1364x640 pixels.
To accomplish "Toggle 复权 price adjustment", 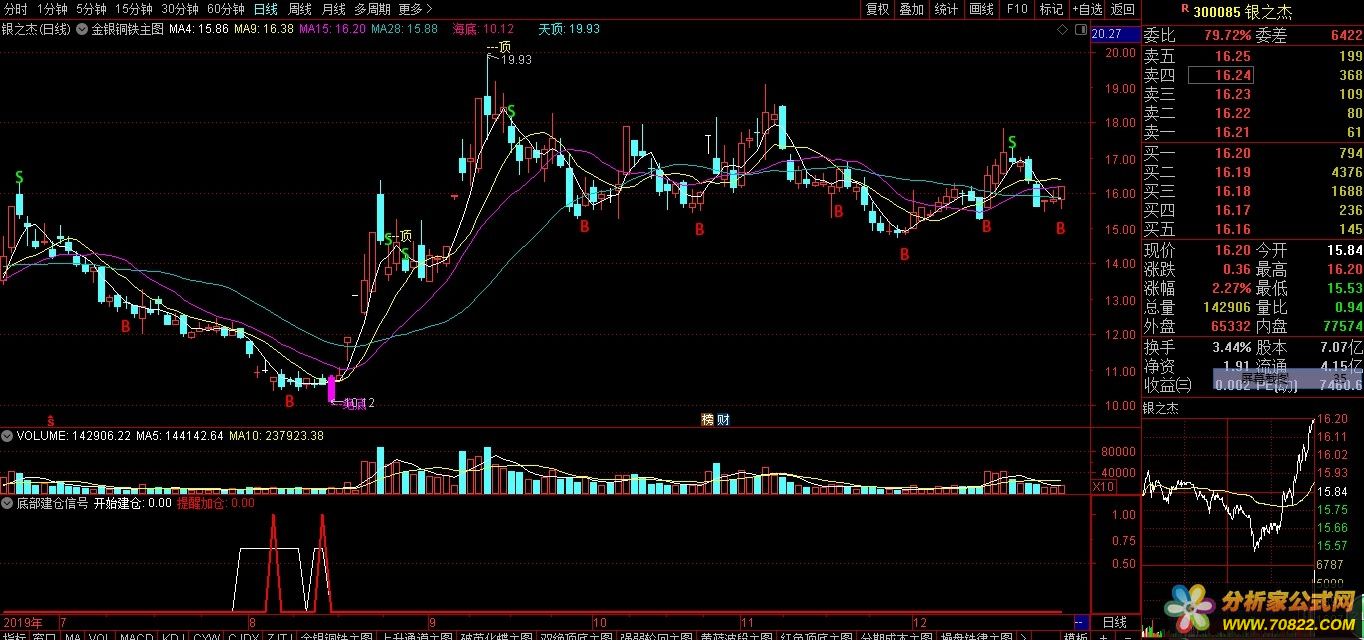I will pyautogui.click(x=877, y=9).
